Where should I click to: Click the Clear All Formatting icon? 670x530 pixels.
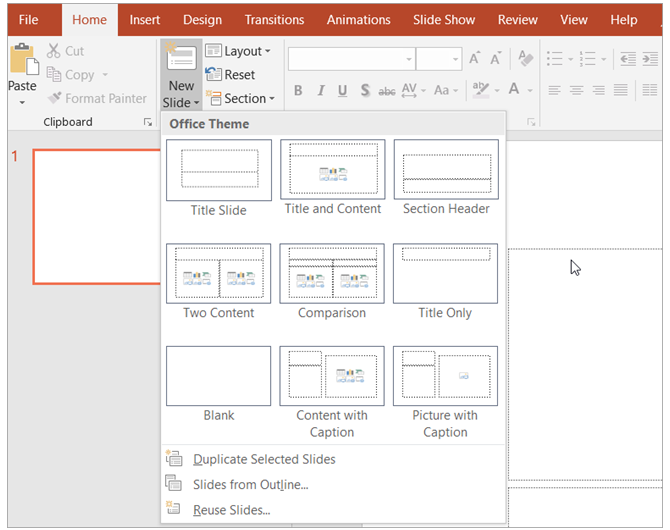pyautogui.click(x=527, y=59)
